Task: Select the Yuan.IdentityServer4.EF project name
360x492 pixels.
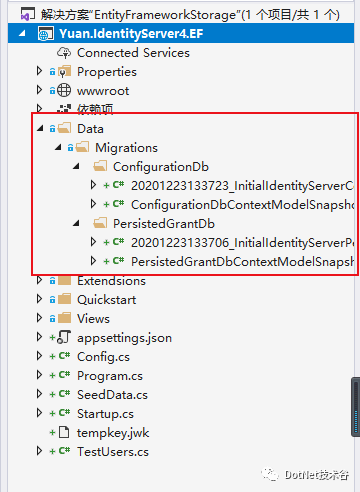Action: [131, 34]
